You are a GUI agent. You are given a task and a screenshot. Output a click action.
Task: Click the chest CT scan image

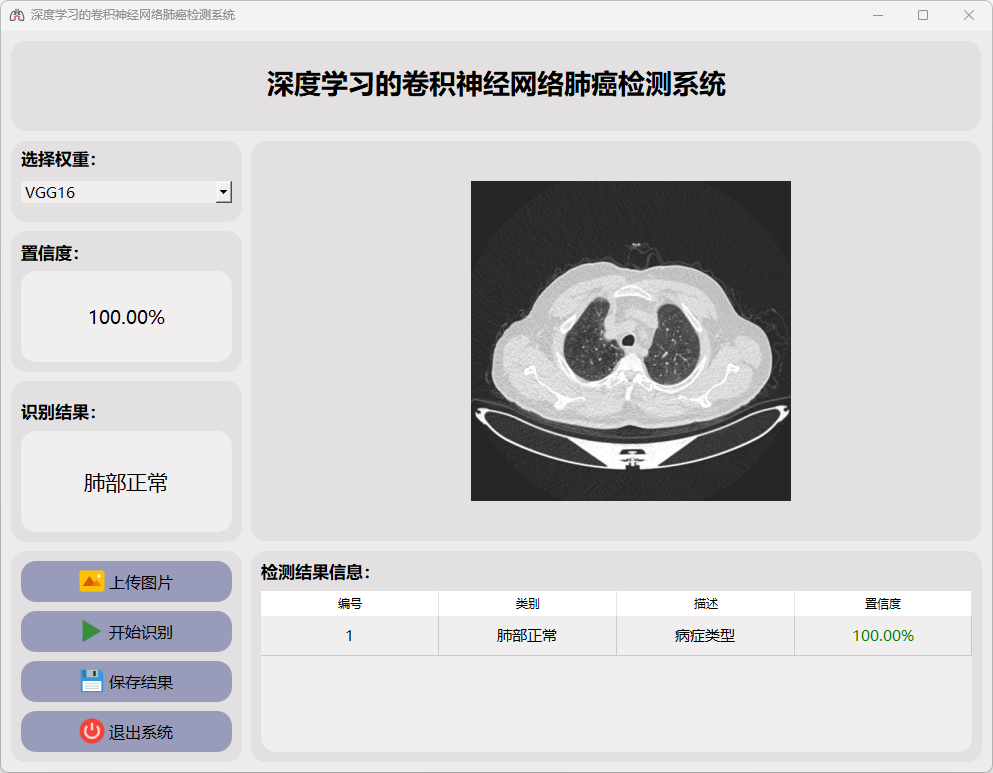point(630,341)
